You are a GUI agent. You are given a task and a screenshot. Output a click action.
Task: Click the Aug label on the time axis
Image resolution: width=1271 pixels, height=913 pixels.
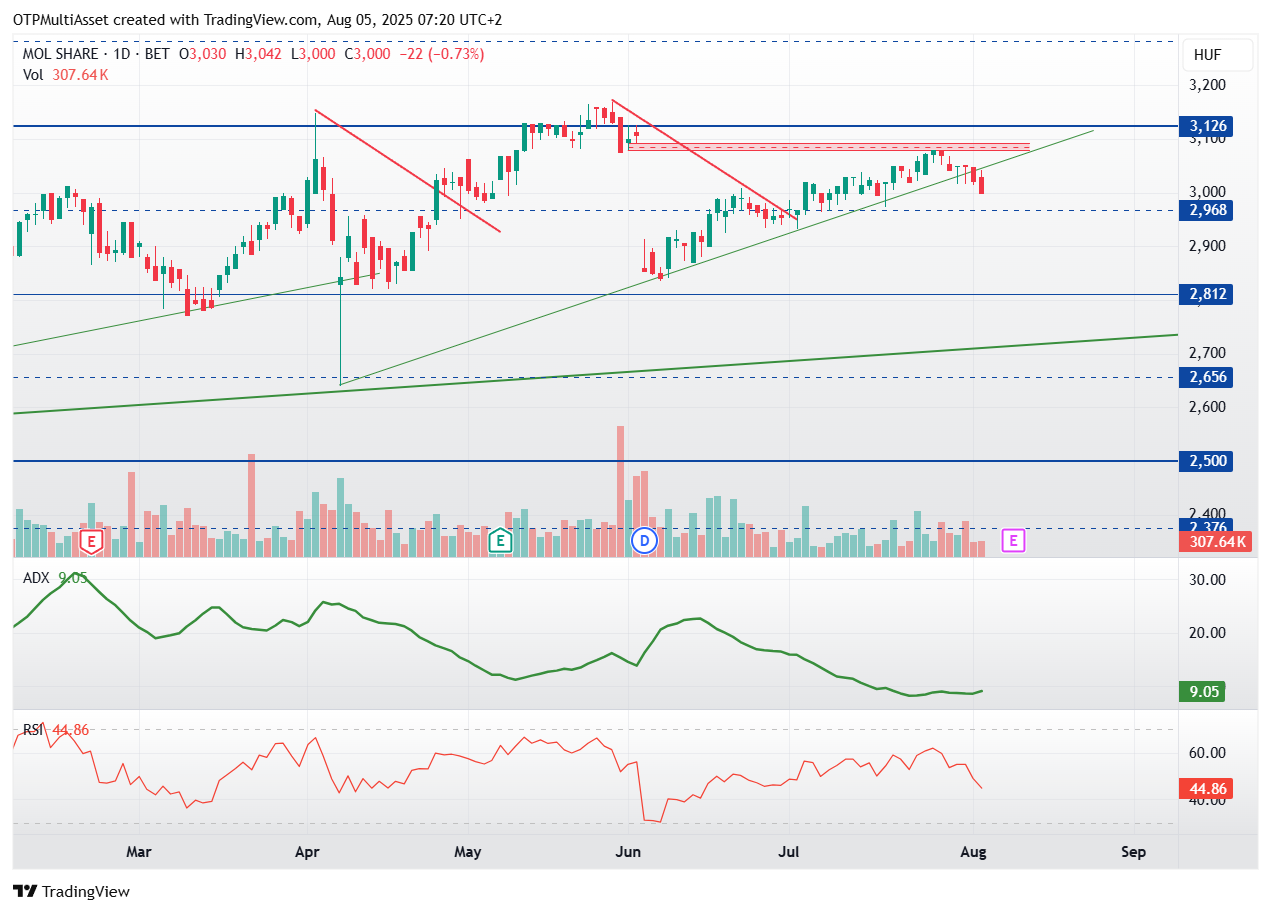point(973,853)
